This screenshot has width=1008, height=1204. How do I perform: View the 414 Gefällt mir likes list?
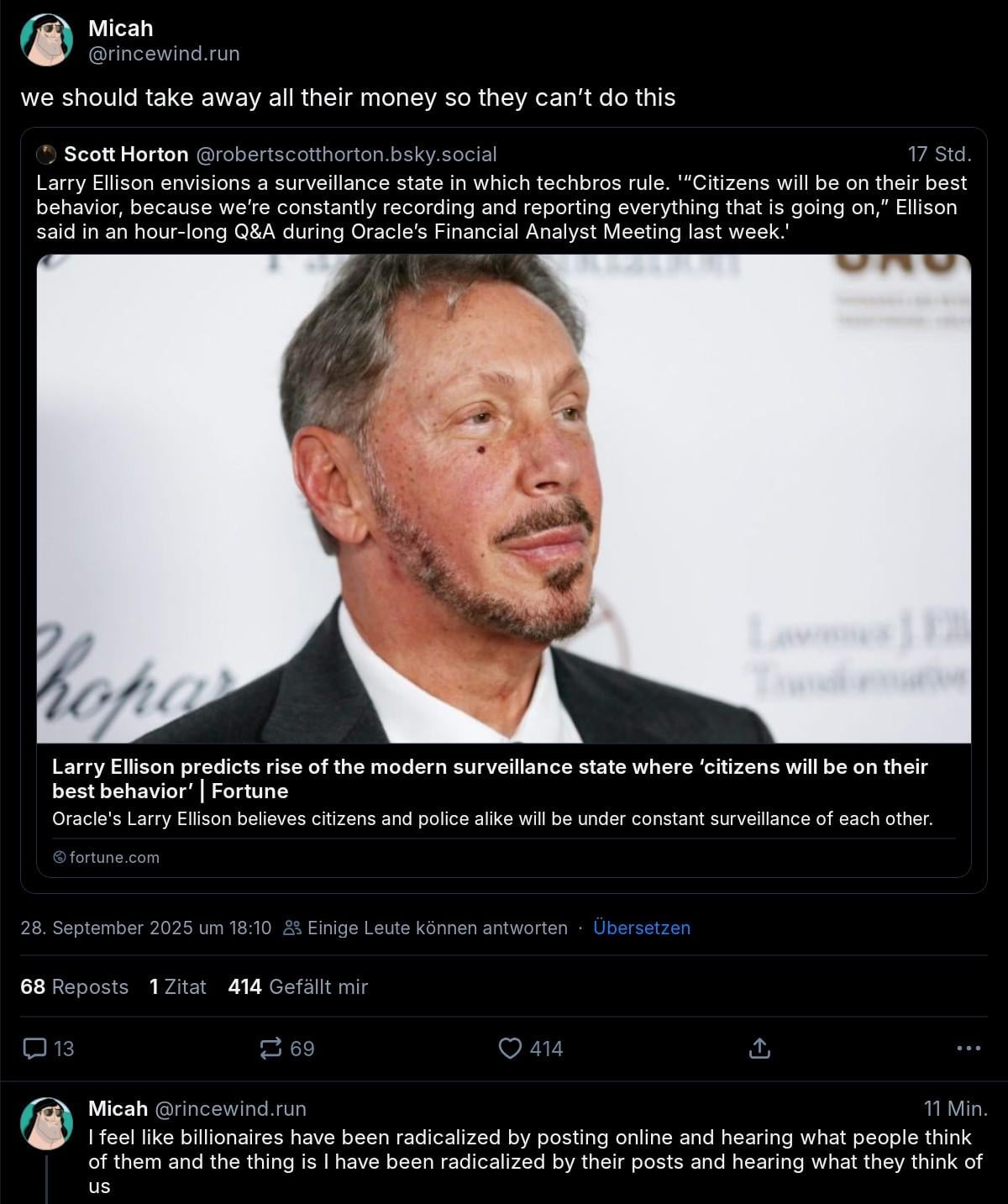[x=297, y=986]
